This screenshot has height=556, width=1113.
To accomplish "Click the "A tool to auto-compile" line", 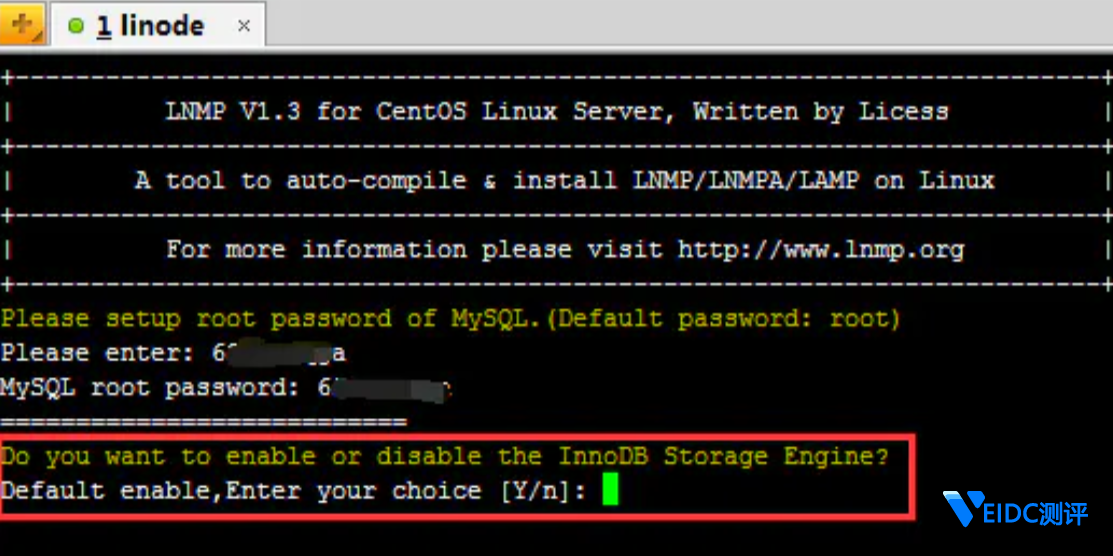I will click(300, 181).
